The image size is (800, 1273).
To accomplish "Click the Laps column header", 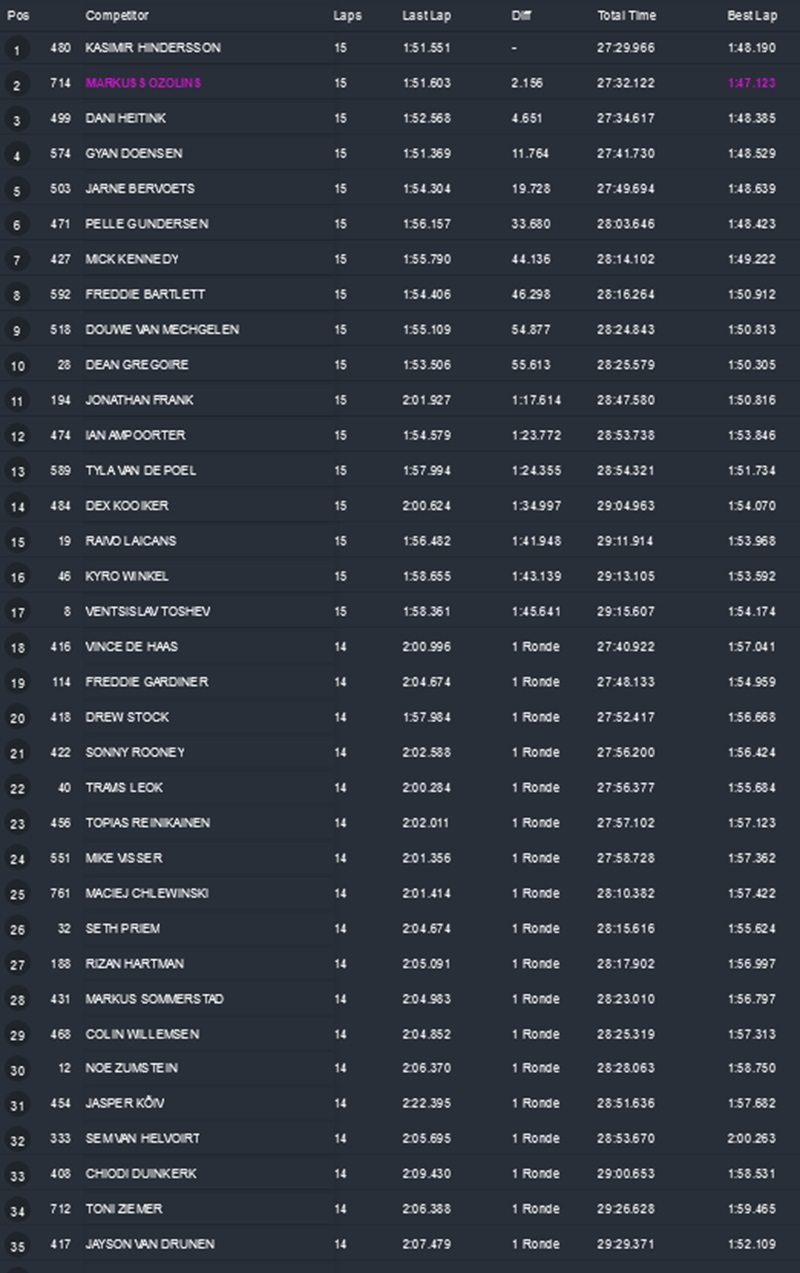I will [347, 16].
